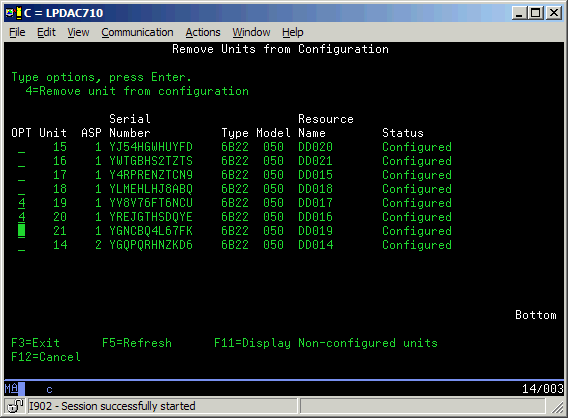Click the OPT field for unit 16
Viewport: 568px width, 418px height.
tap(21, 161)
